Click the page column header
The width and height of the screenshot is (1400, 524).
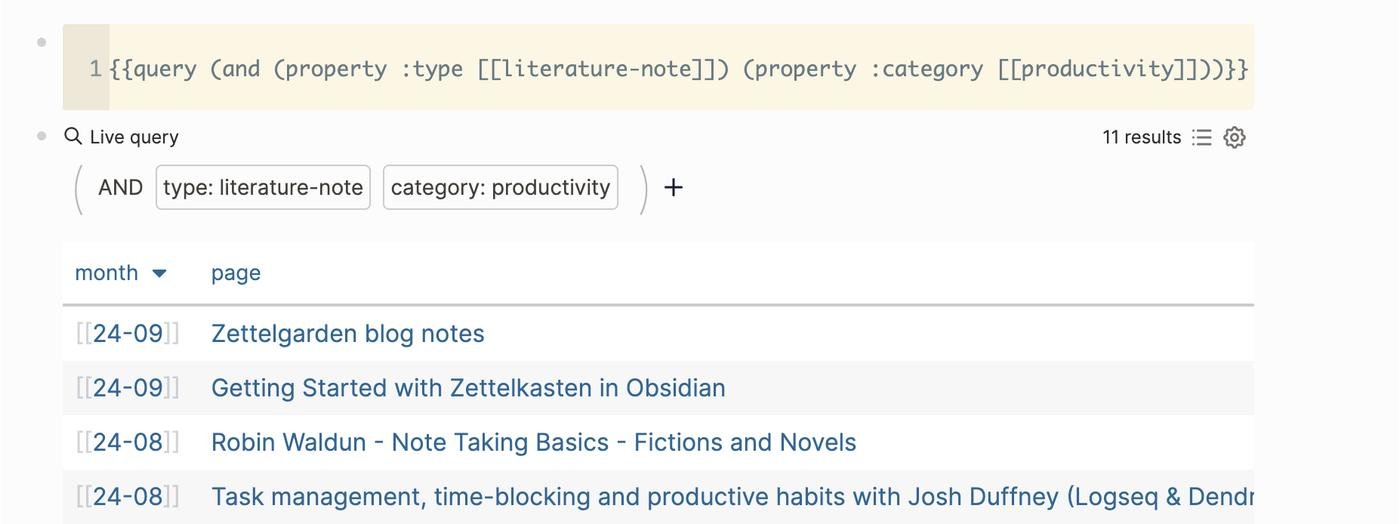coord(235,273)
